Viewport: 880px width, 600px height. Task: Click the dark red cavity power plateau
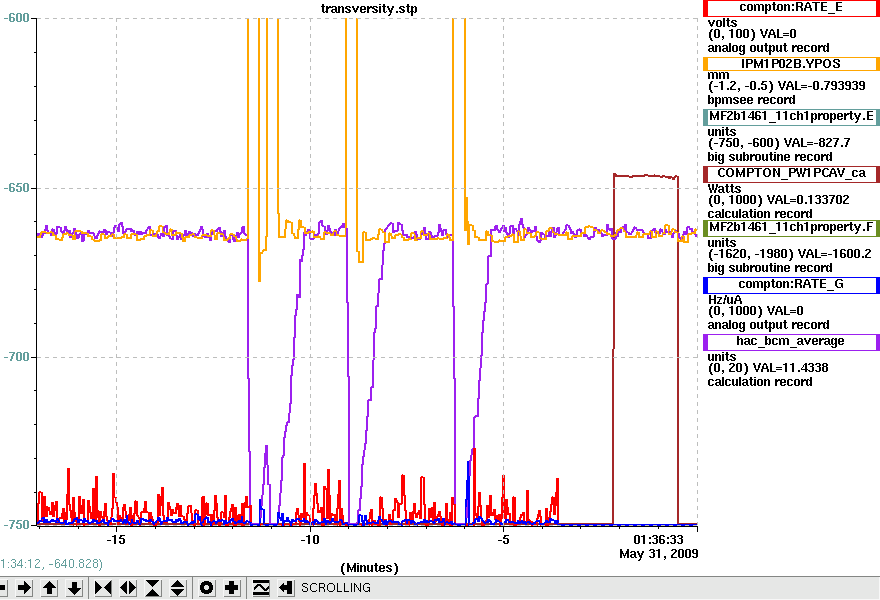pos(645,176)
